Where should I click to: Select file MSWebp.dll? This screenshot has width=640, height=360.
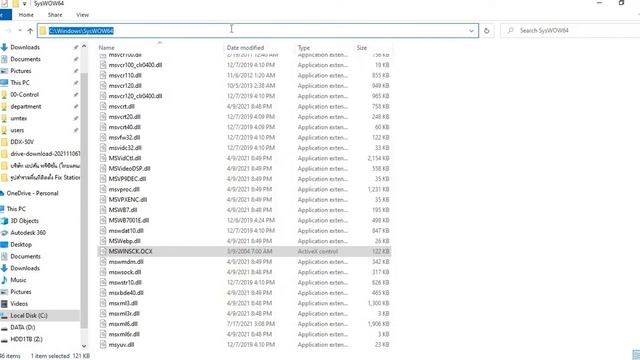pos(124,241)
